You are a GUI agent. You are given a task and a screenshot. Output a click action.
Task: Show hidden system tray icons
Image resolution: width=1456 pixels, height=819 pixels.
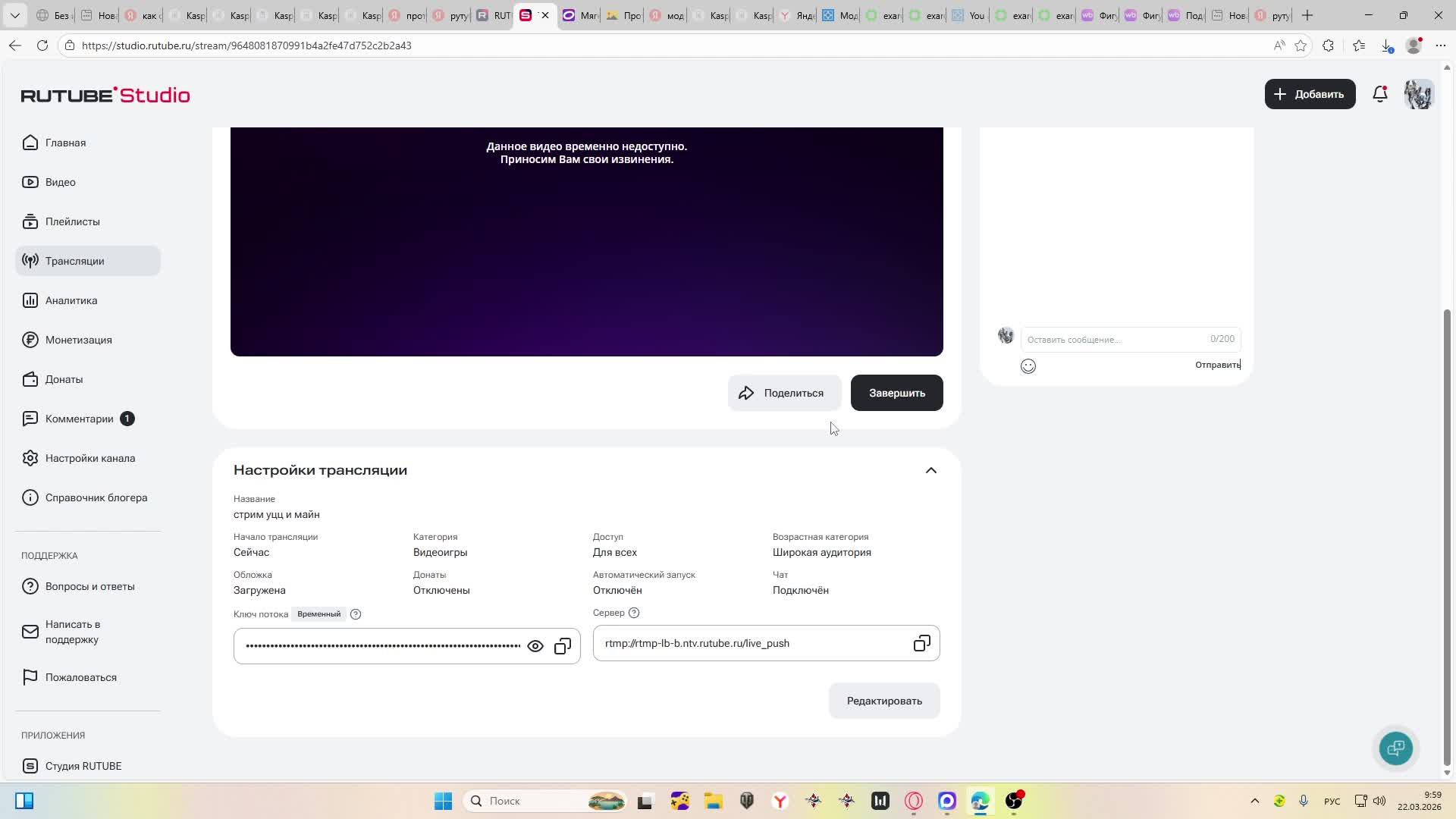pyautogui.click(x=1254, y=801)
